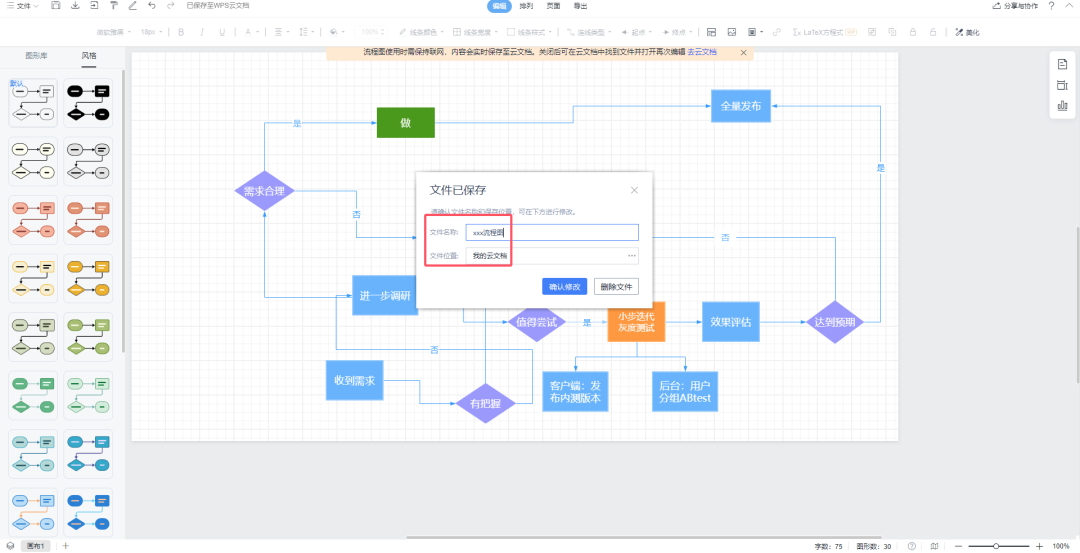Screen dimensions: 1080x553
Task: Open the 线条样式 line style dropdown
Action: (530, 32)
